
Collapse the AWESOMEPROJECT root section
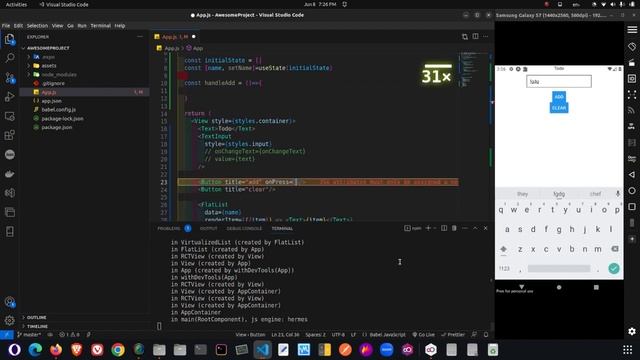pyautogui.click(x=48, y=48)
